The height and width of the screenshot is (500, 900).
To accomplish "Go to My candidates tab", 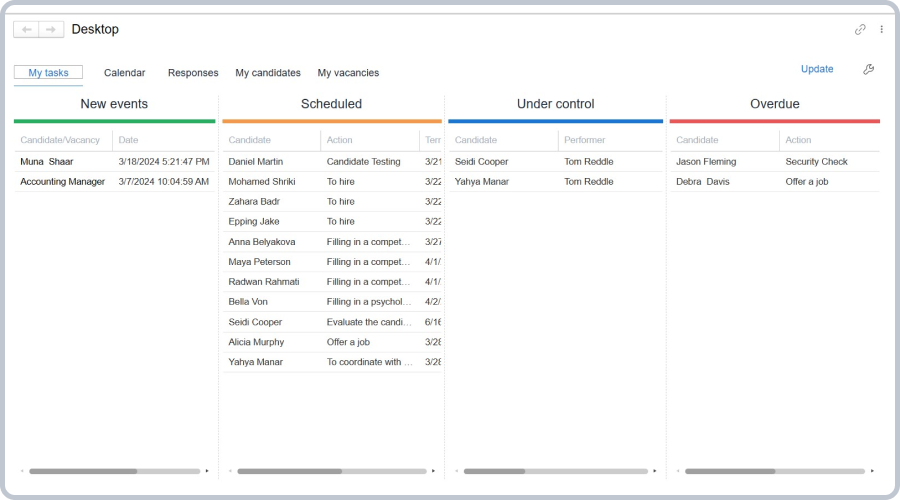I will coord(268,73).
